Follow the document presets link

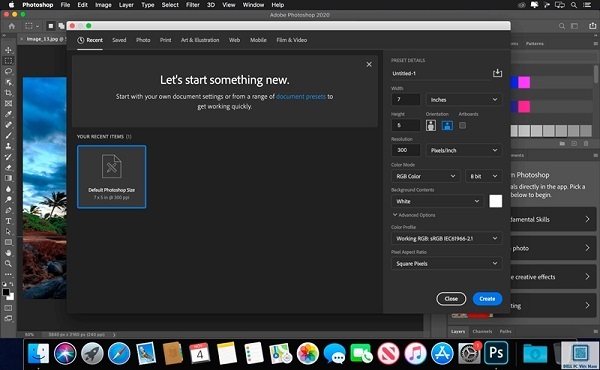point(301,96)
